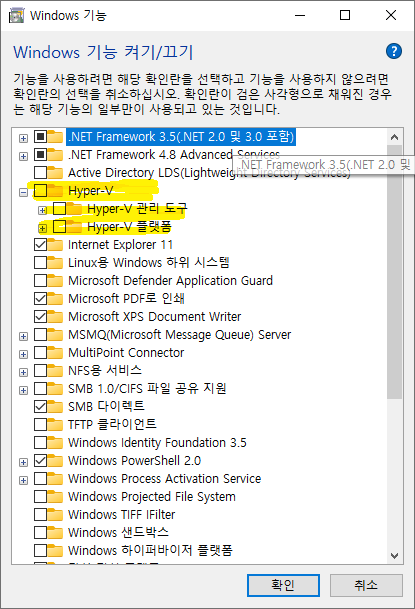Expand the .NET Framework 4.8 Advanced Services node
This screenshot has width=415, height=609.
[x=24, y=156]
